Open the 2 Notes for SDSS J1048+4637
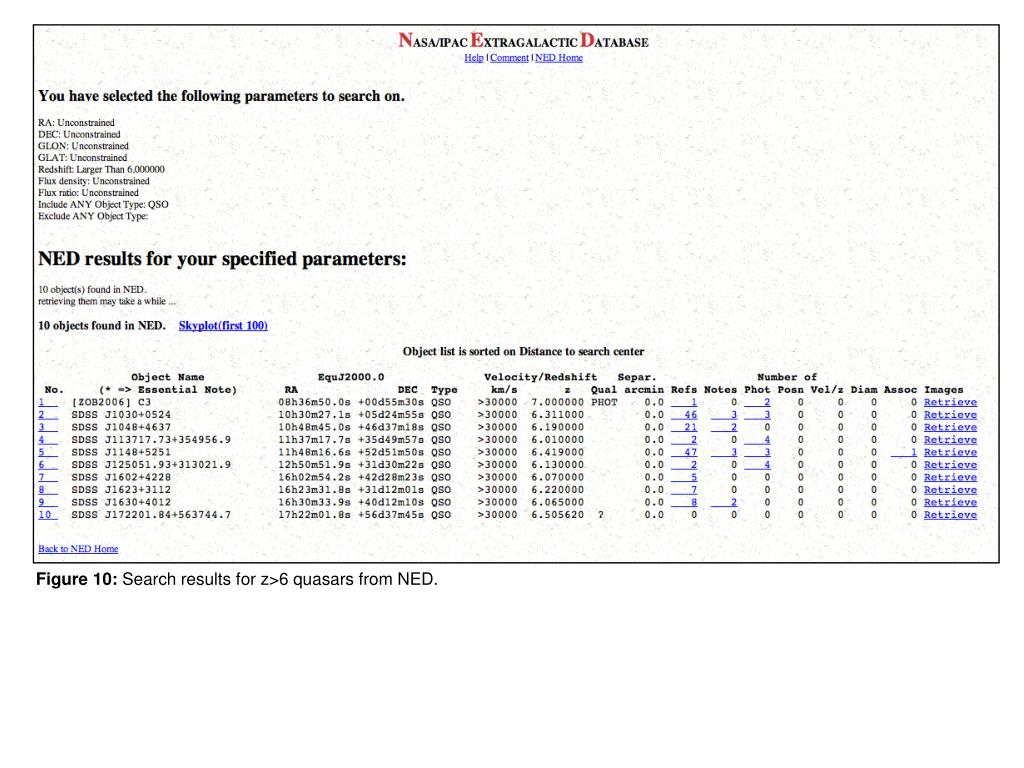The width and height of the screenshot is (1024, 768). pyautogui.click(x=724, y=427)
